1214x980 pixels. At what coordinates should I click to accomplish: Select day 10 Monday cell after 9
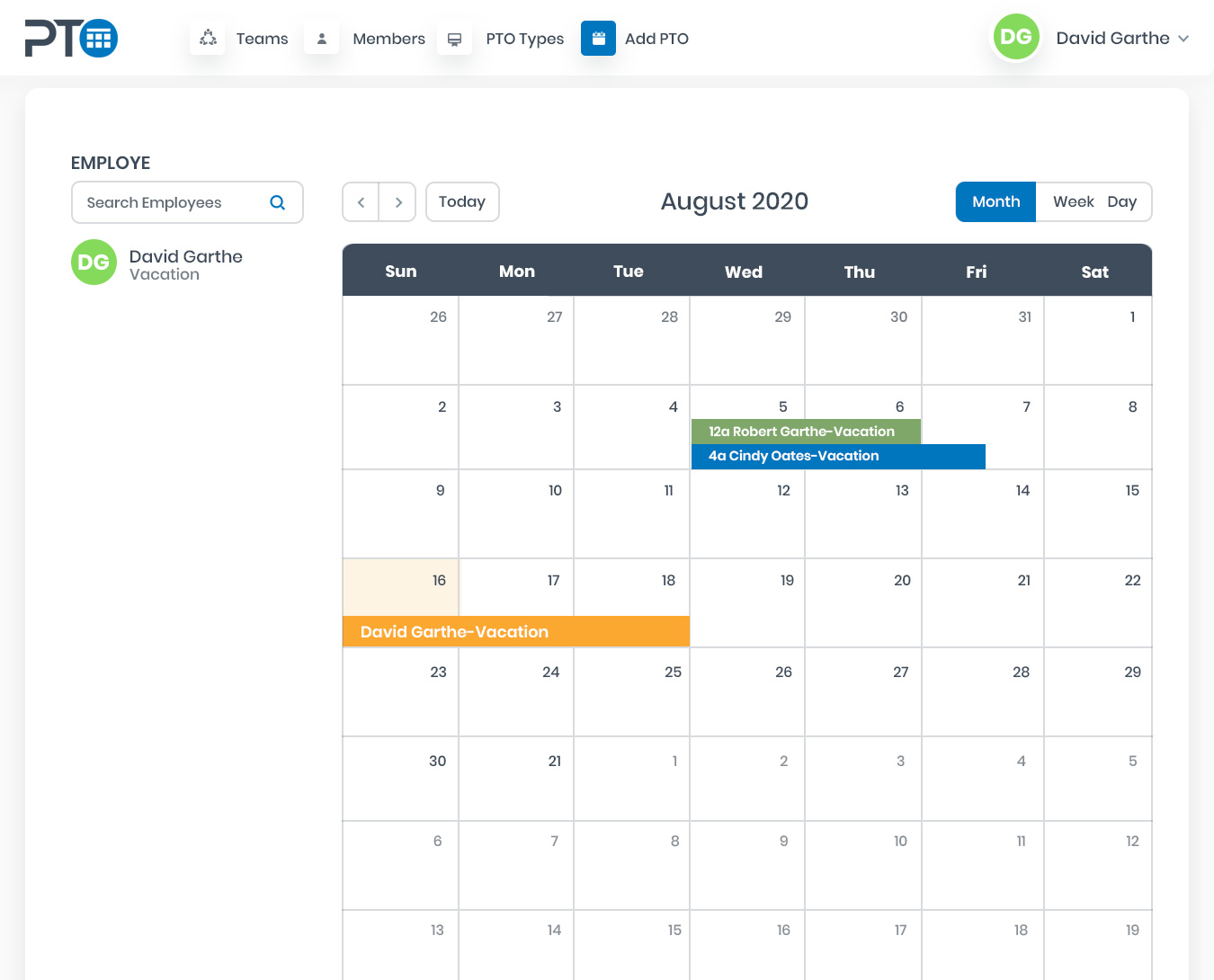[x=516, y=513]
